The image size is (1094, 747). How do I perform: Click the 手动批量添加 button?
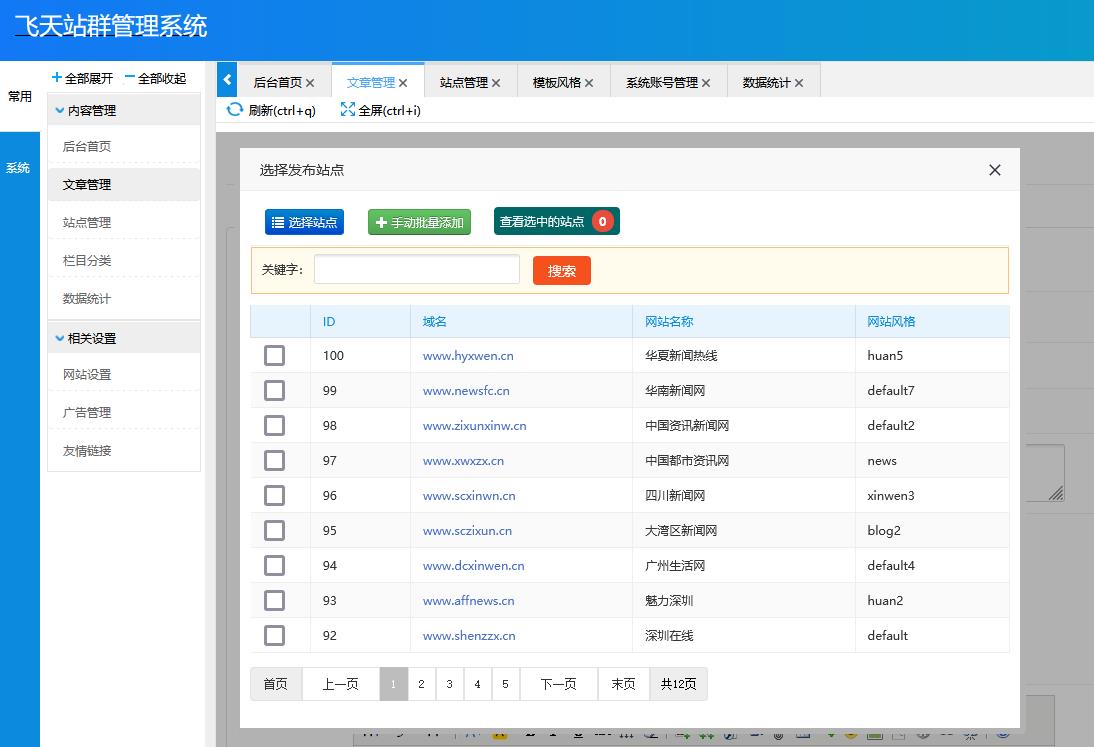(x=419, y=222)
